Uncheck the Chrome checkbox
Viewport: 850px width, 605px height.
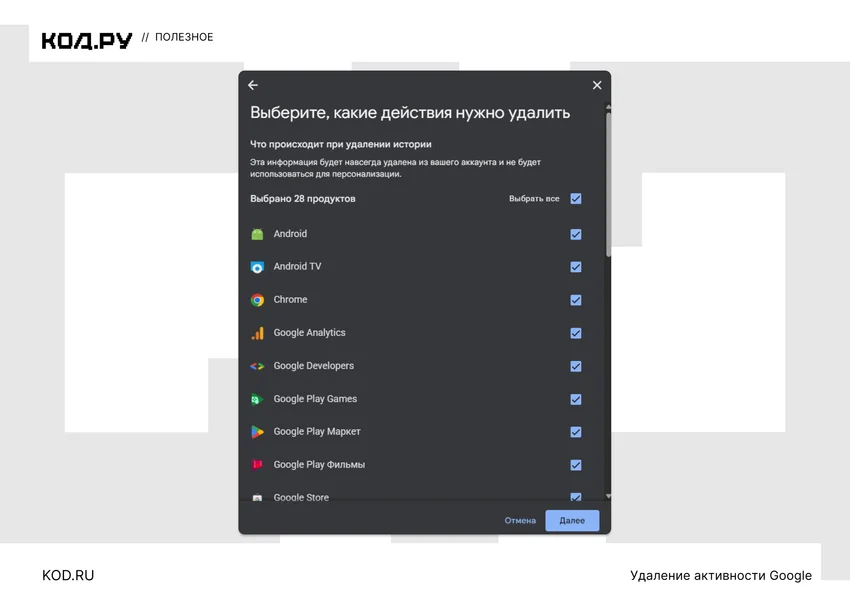(x=576, y=300)
